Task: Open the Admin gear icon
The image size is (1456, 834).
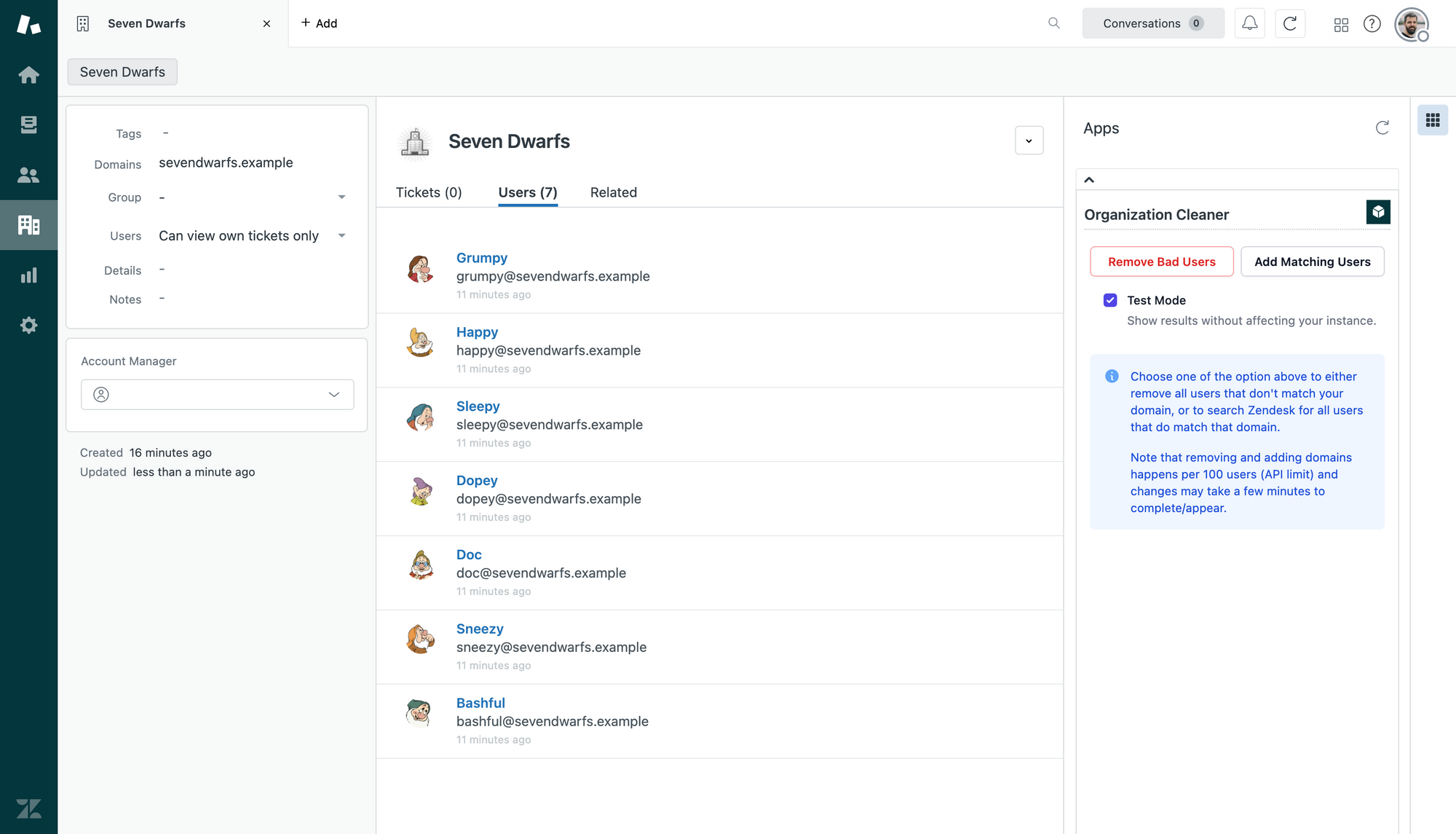Action: point(28,325)
